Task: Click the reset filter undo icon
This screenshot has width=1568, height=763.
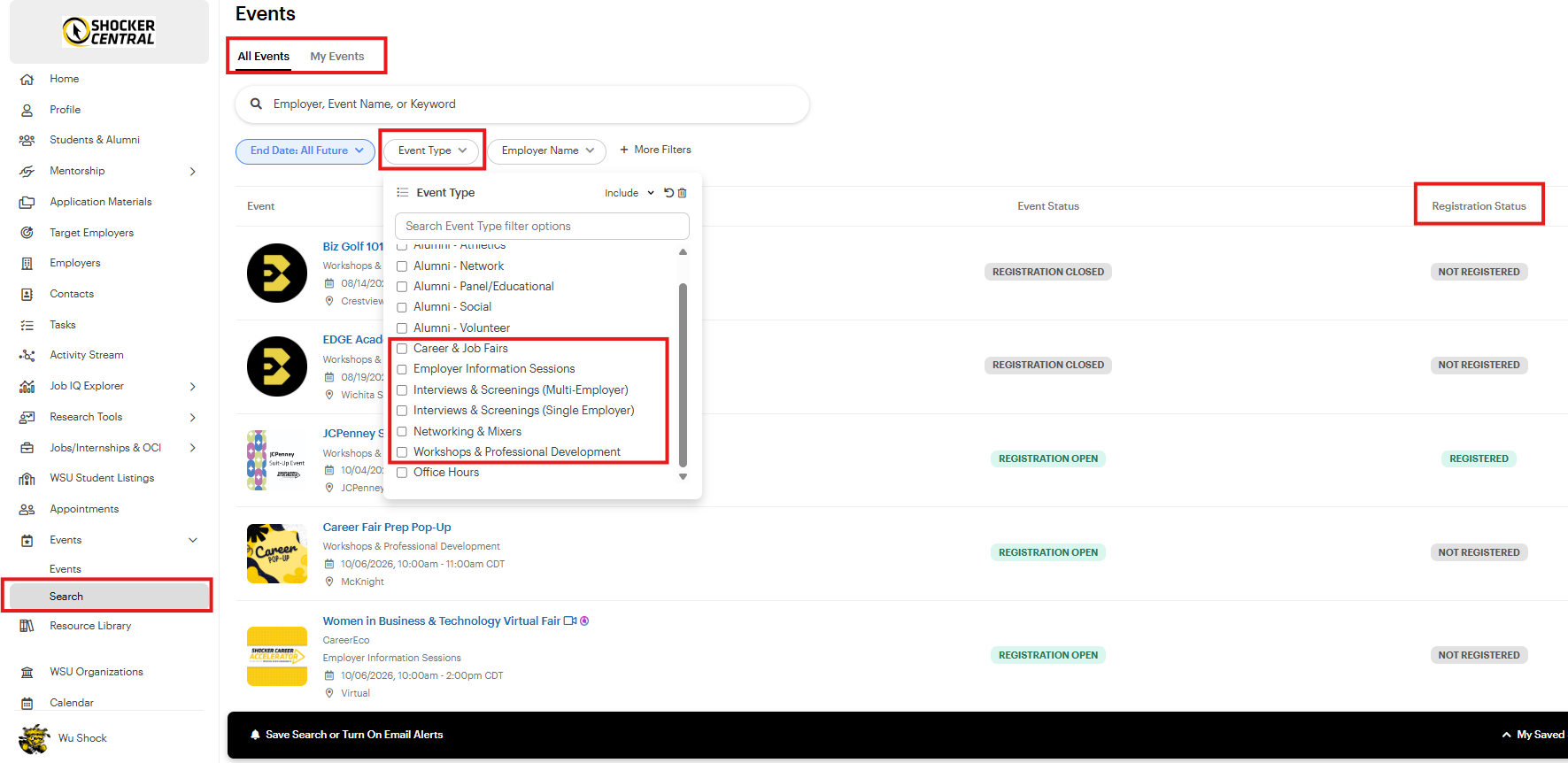Action: 669,193
